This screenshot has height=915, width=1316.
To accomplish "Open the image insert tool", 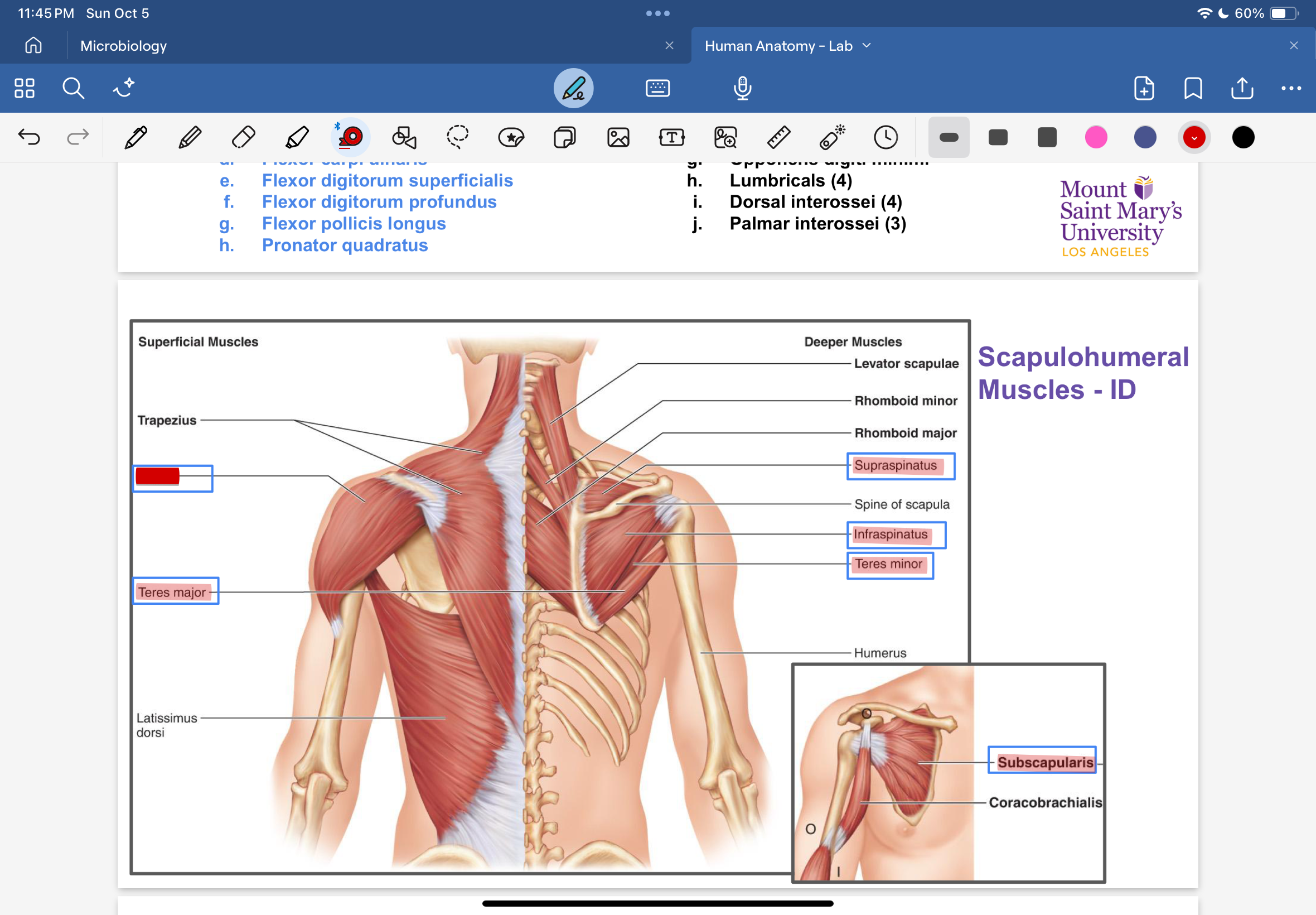I will [618, 138].
